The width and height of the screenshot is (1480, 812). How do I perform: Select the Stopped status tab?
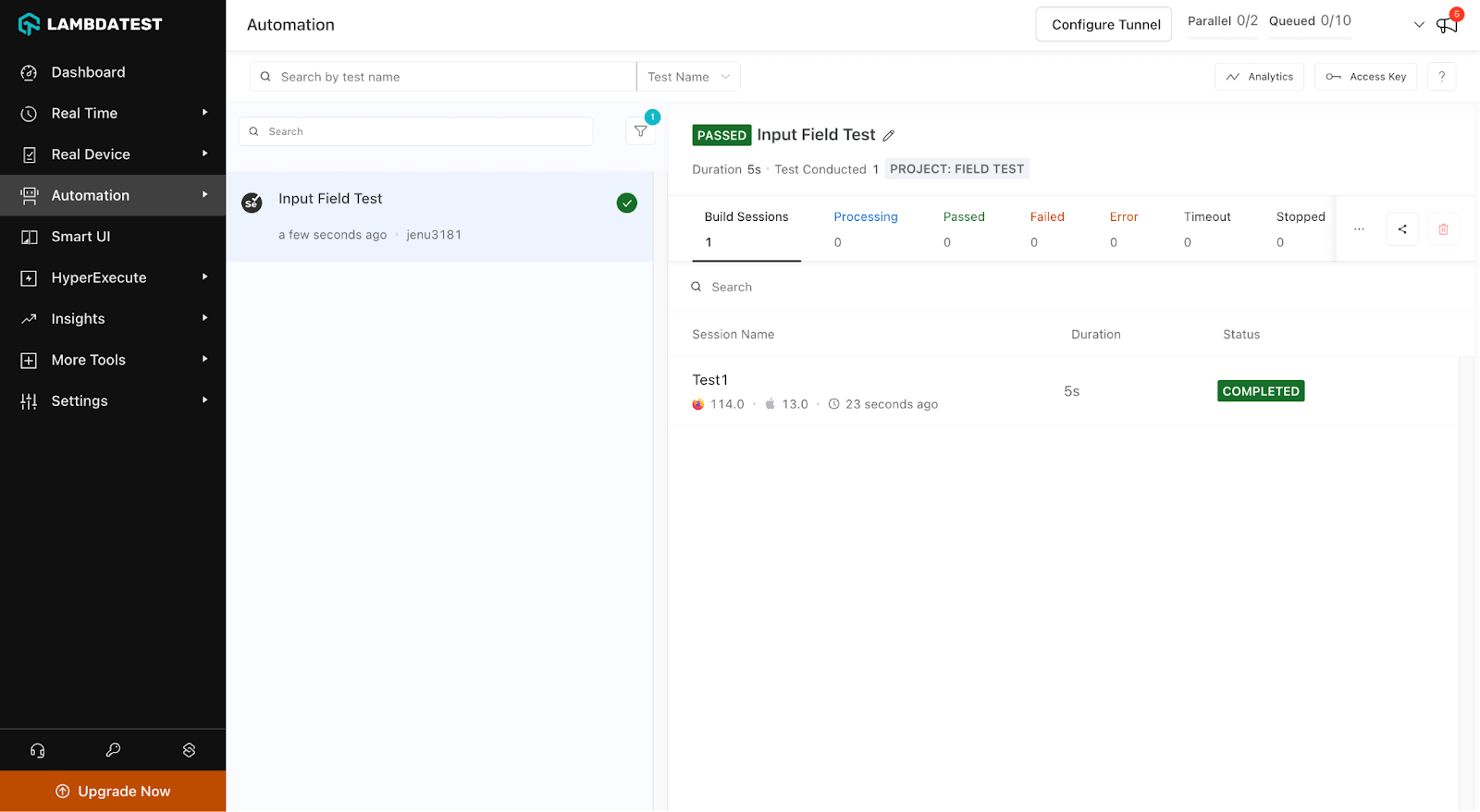(x=1301, y=229)
